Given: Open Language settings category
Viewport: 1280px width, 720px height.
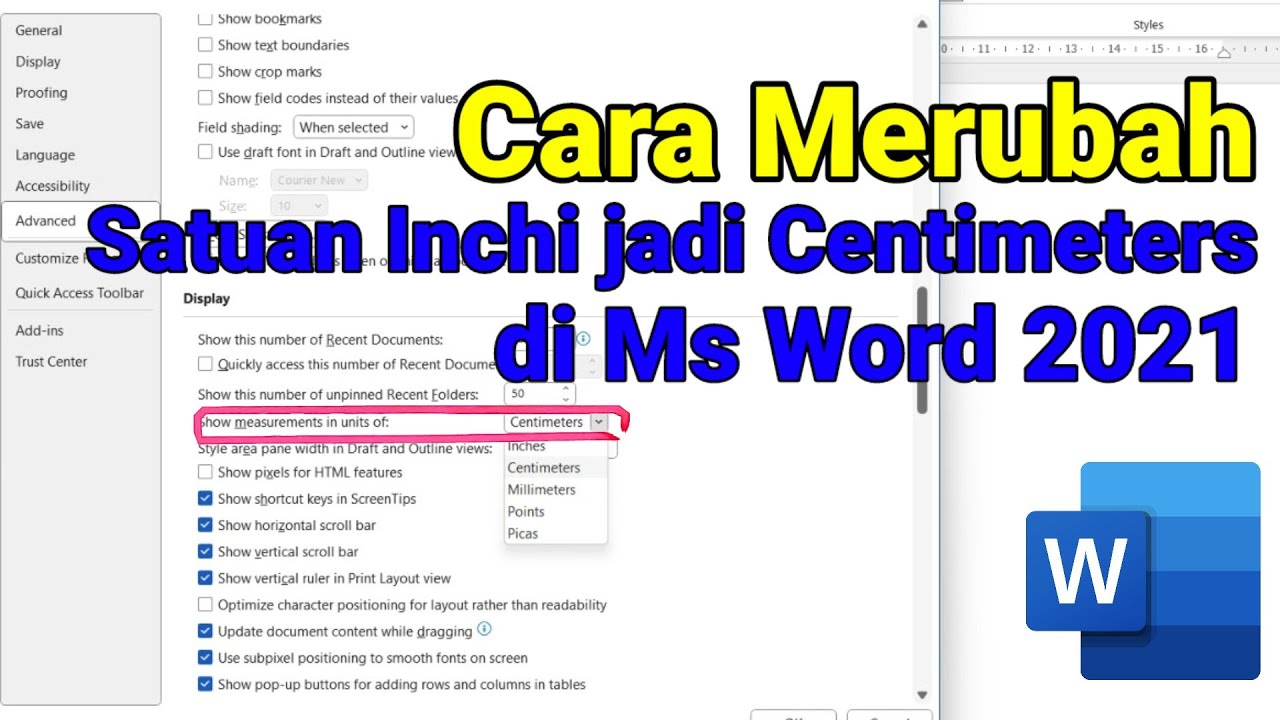Looking at the screenshot, I should click(45, 155).
